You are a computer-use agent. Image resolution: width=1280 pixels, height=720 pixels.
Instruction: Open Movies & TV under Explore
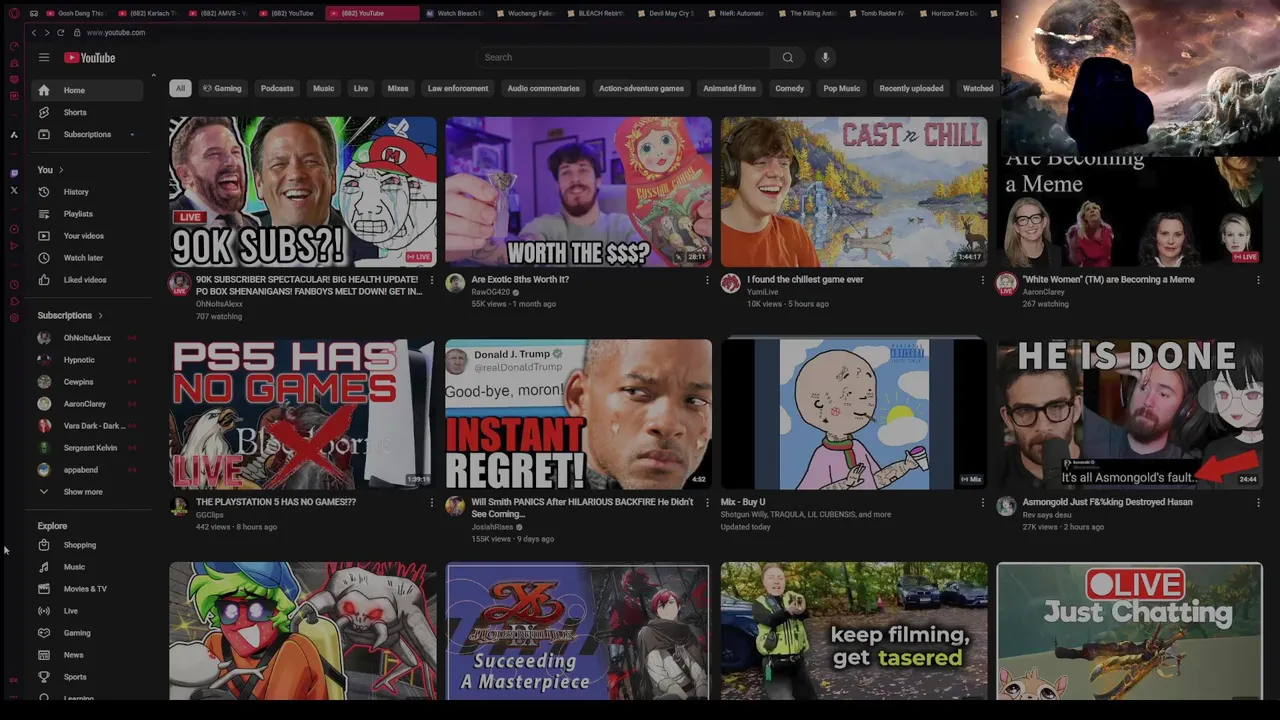(86, 589)
